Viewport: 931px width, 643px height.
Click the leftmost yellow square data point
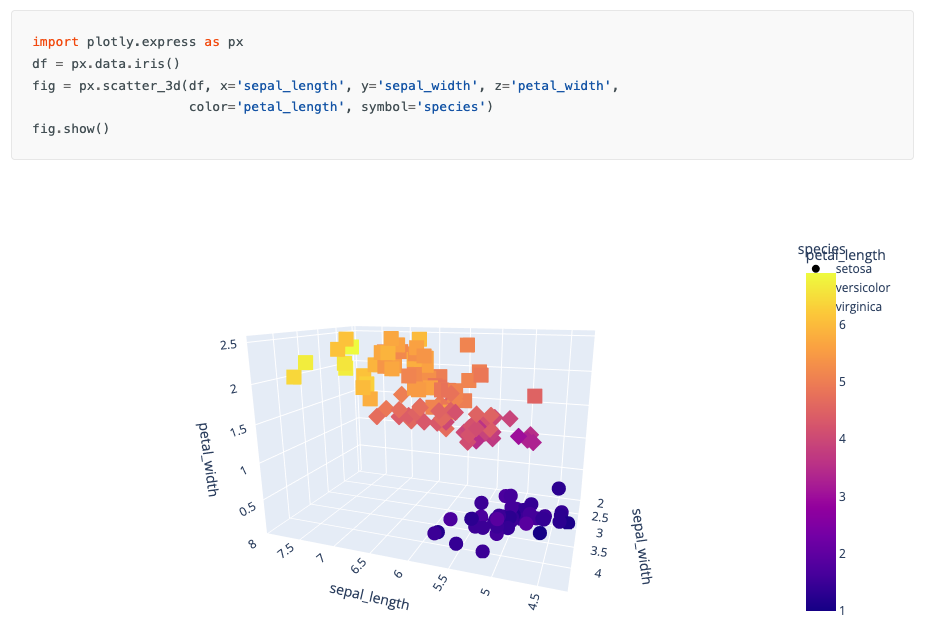(293, 377)
